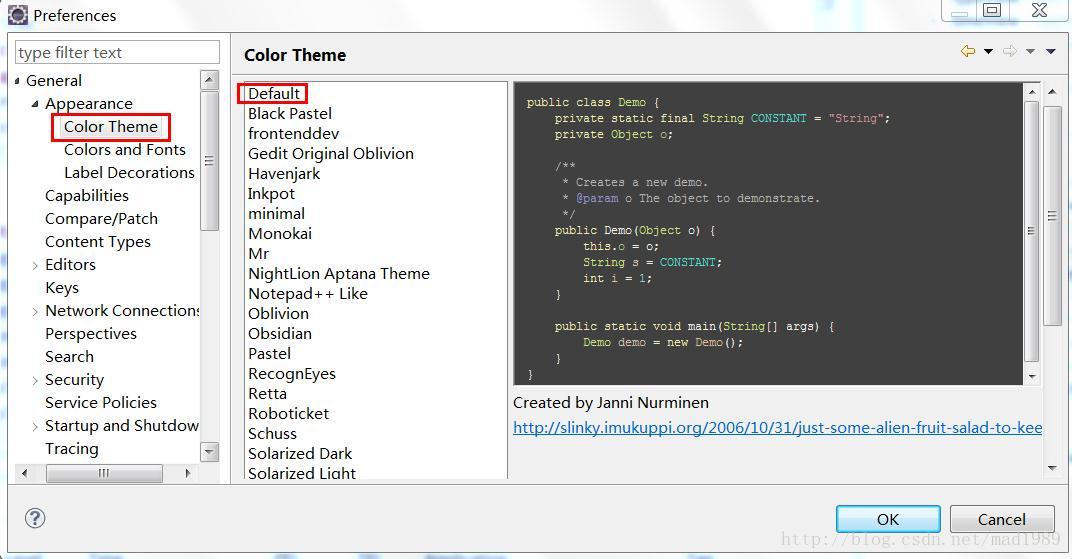Open the forward history dropdown arrow
The height and width of the screenshot is (559, 1072).
point(1031,51)
